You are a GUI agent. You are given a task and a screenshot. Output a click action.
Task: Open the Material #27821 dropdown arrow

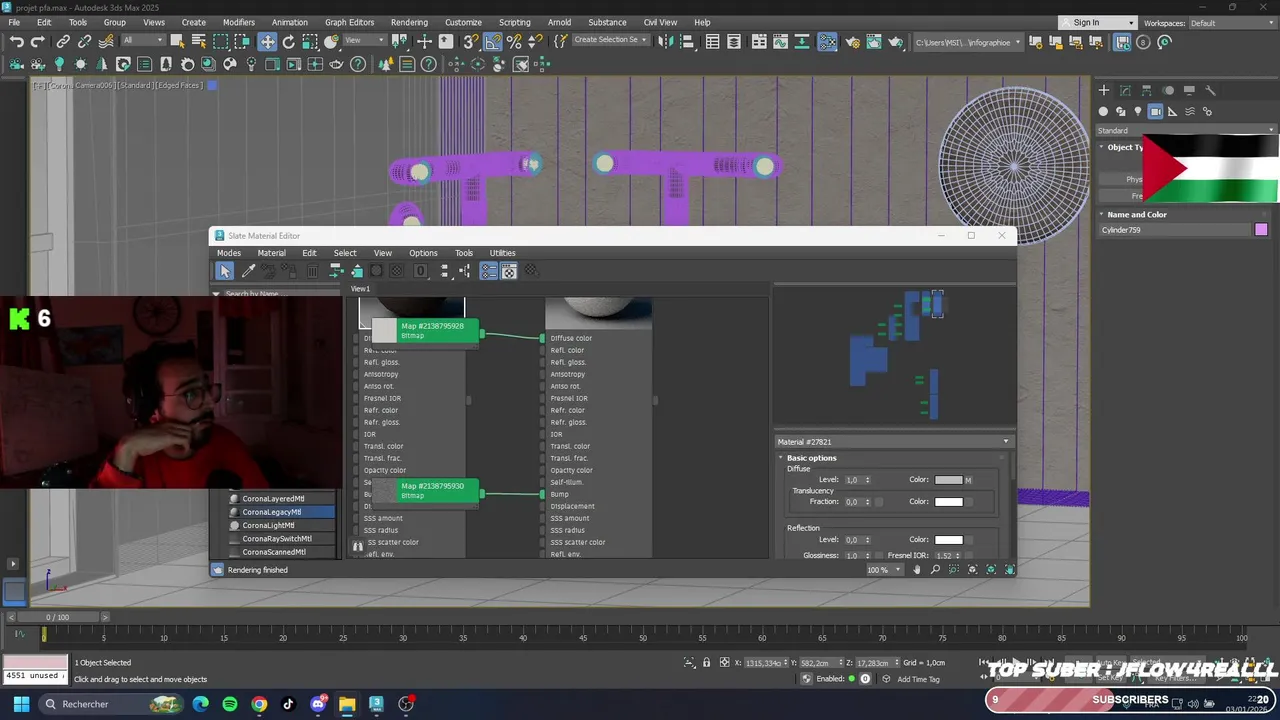click(x=1006, y=442)
